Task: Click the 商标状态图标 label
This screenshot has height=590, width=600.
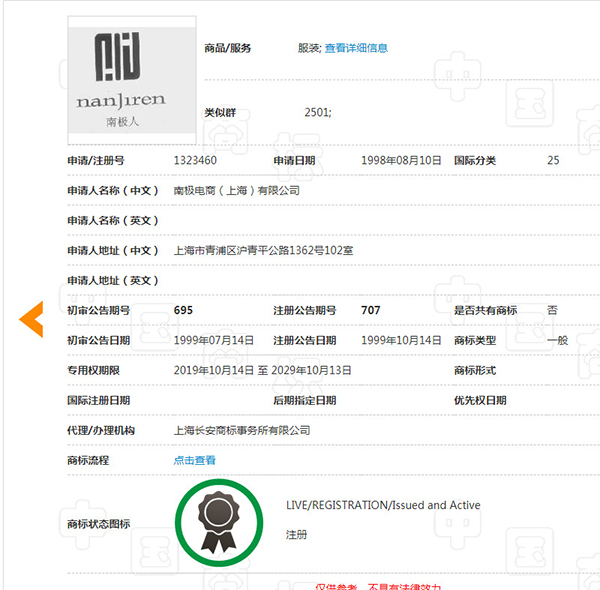Action: point(99,524)
